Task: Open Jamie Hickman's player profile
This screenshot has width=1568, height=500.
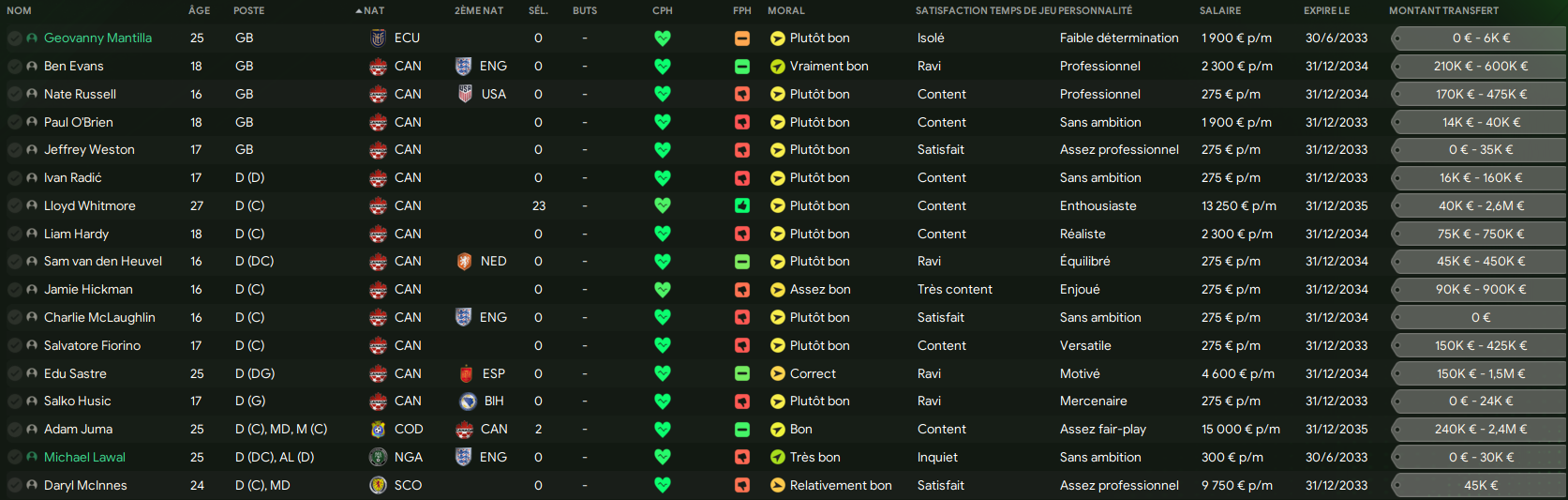Action: (x=88, y=290)
